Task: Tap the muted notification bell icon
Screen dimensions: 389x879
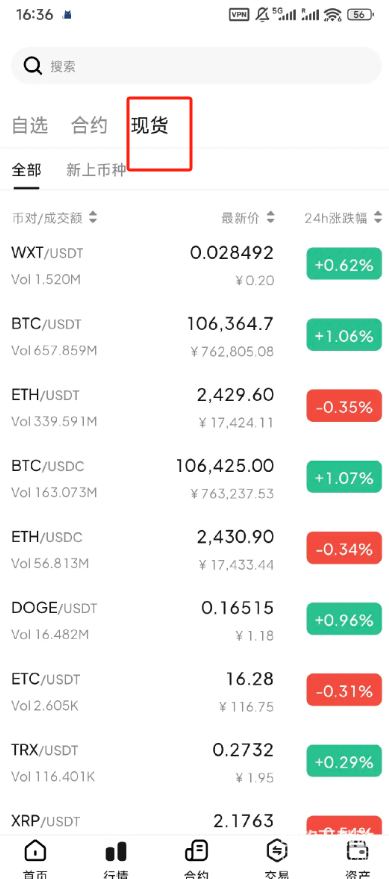Action: click(262, 15)
